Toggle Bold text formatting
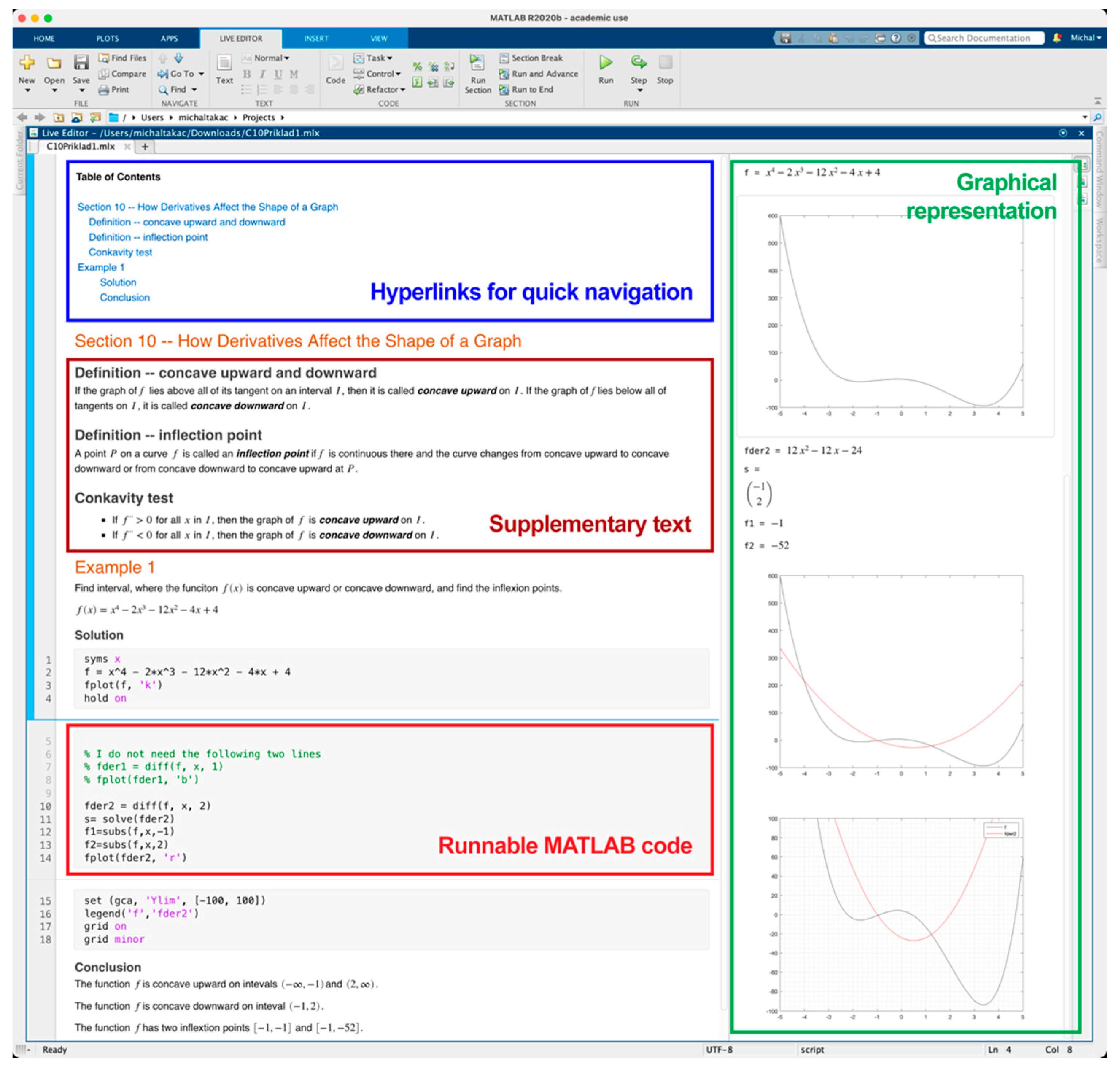Viewport: 1120px width, 1069px height. (x=247, y=75)
